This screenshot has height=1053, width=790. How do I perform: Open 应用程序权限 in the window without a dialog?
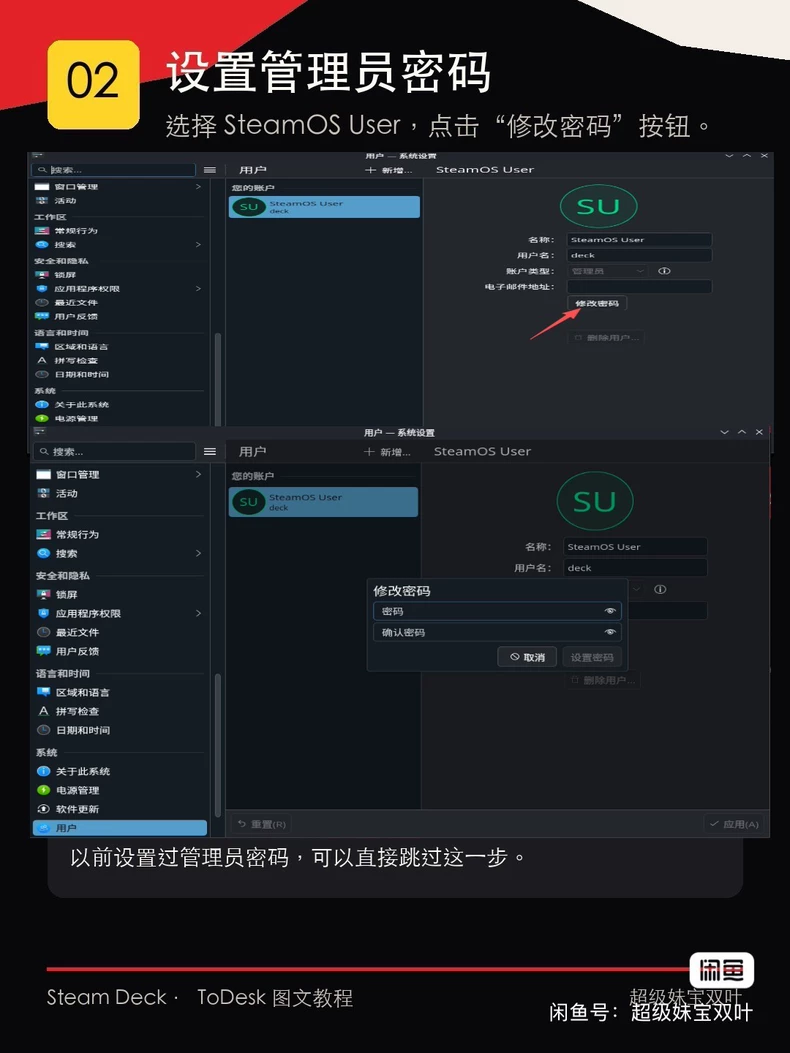(119, 289)
